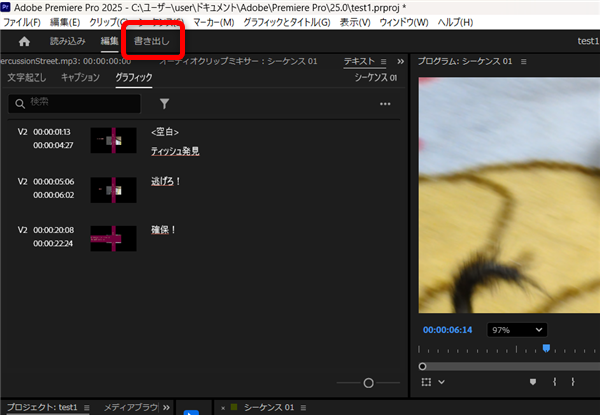
Task: Show hidden panels next to Media Browser
Action: (x=167, y=407)
